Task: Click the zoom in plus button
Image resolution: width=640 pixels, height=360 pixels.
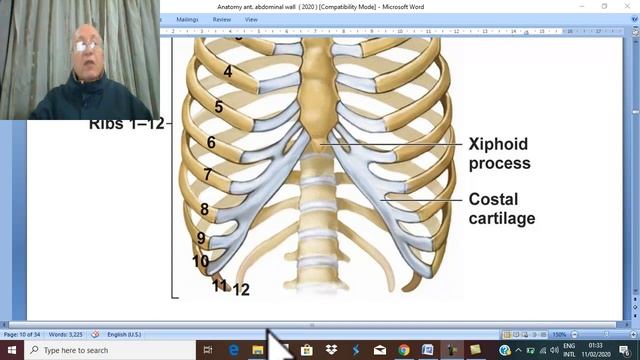Action: (634, 335)
